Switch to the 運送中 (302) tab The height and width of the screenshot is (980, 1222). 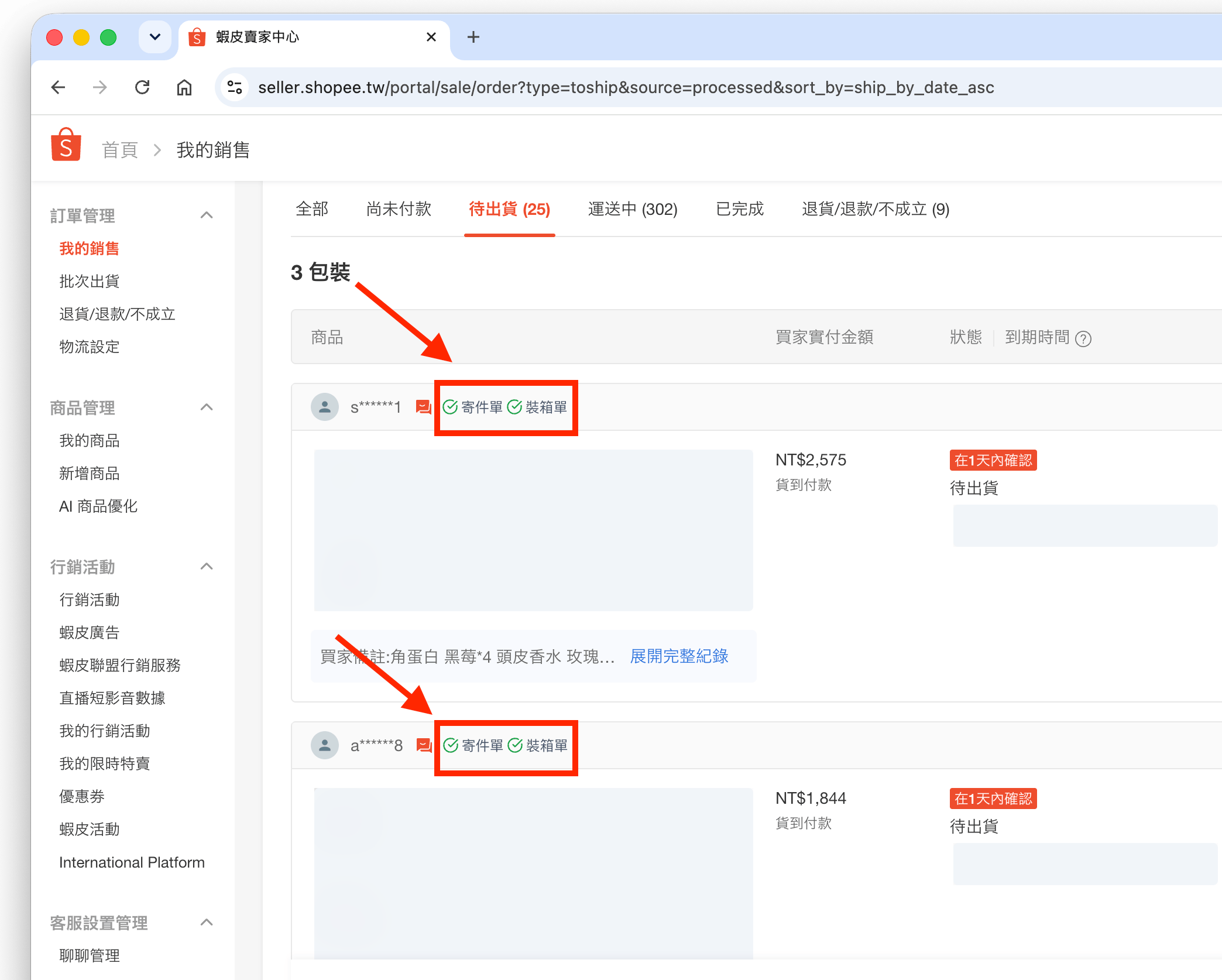[633, 209]
